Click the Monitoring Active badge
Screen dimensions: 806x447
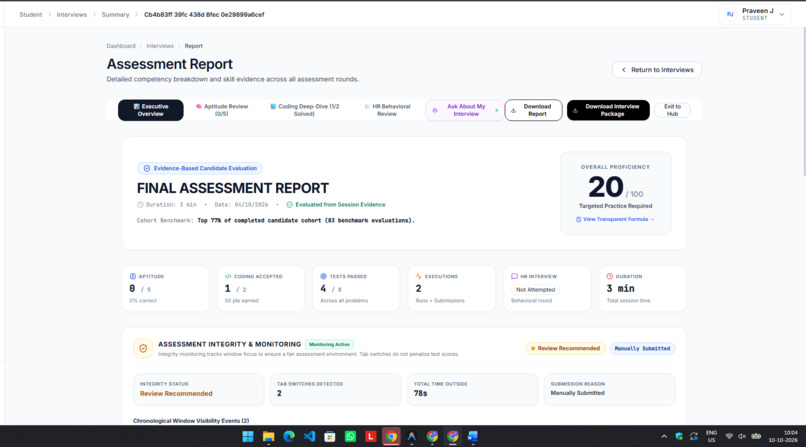click(329, 345)
